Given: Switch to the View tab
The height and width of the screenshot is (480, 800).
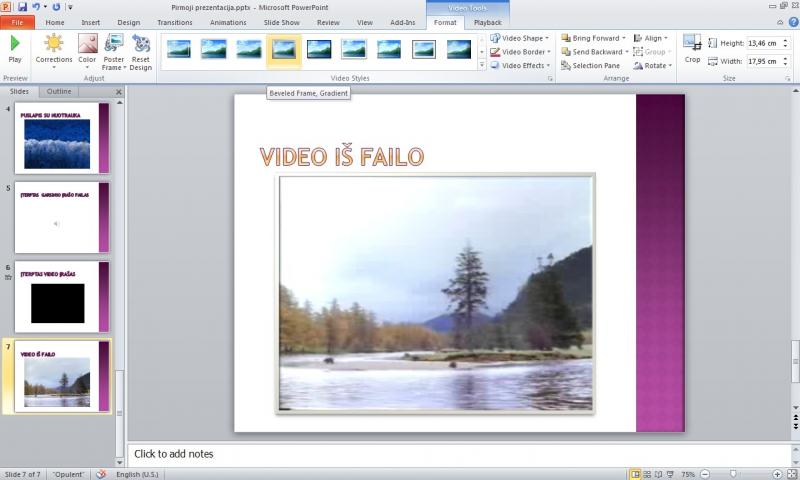Looking at the screenshot, I should pyautogui.click(x=364, y=22).
